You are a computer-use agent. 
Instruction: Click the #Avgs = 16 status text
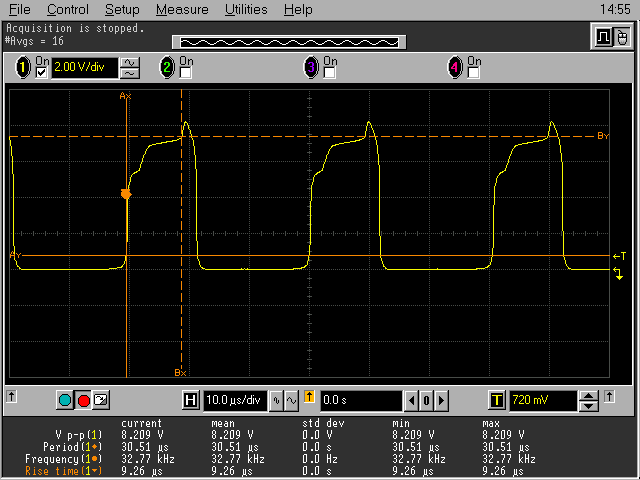[34, 41]
